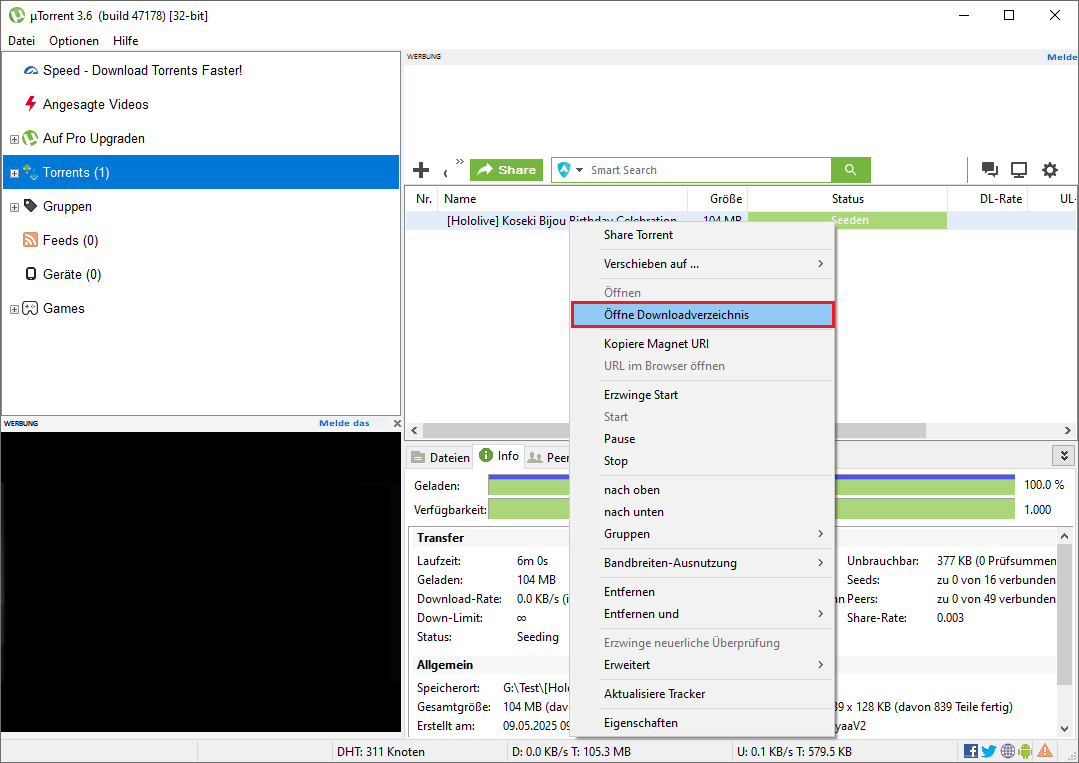Viewport: 1079px width, 763px height.
Task: Choose Share Torrent from context menu
Action: tap(703, 235)
